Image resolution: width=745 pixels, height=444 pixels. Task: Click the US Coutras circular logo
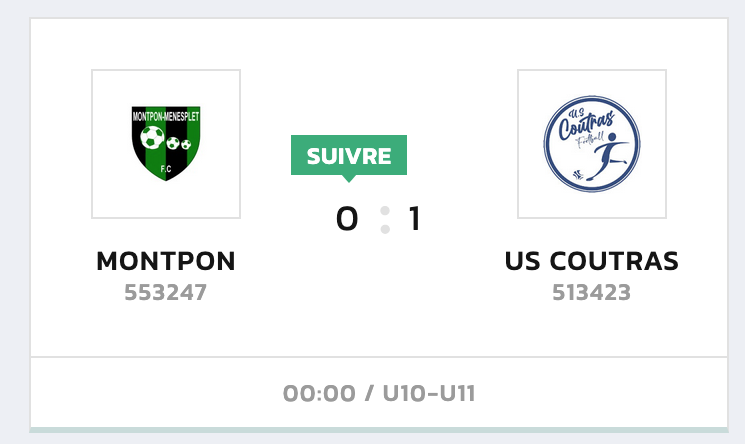(592, 143)
